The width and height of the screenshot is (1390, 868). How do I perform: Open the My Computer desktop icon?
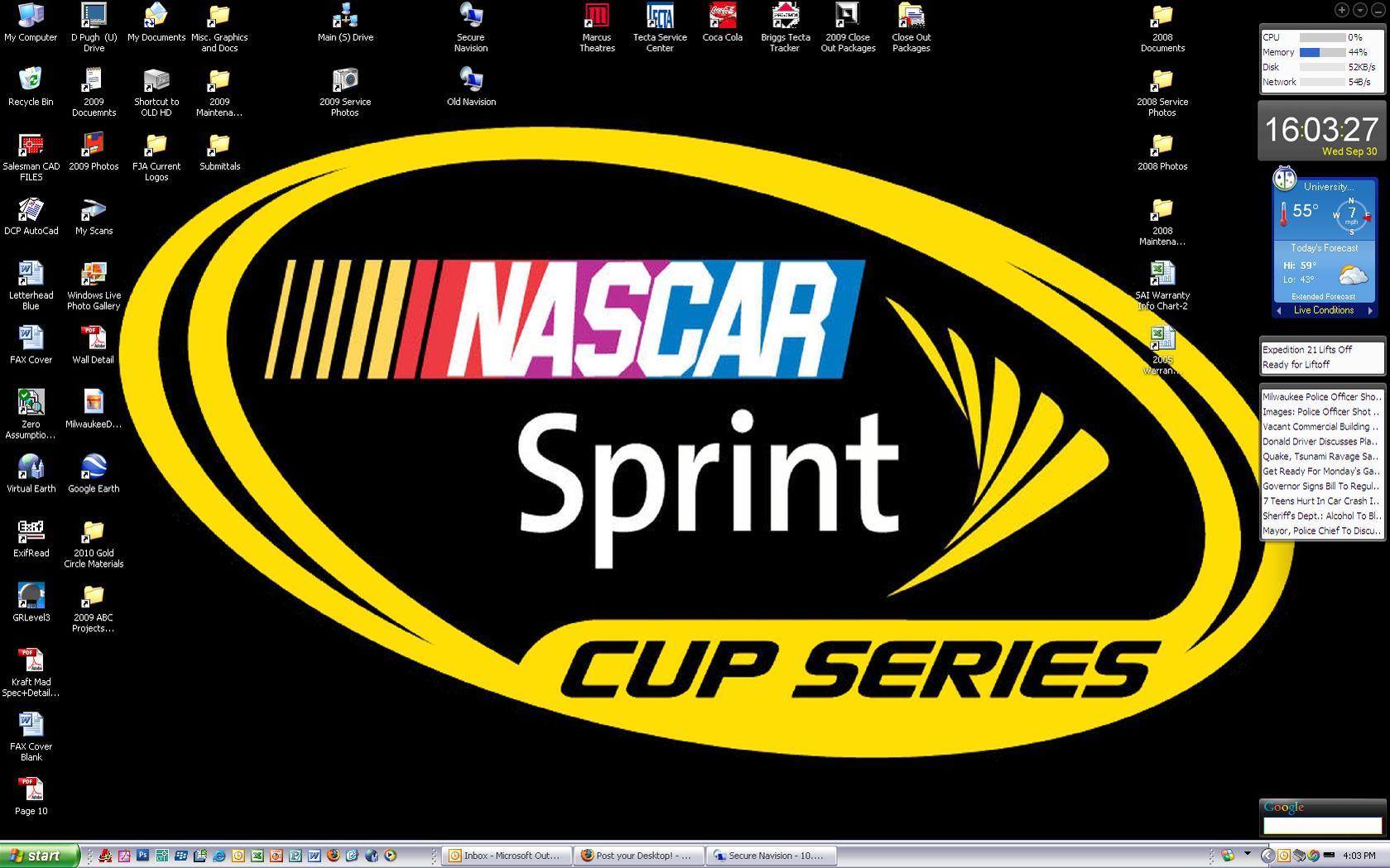(31, 22)
